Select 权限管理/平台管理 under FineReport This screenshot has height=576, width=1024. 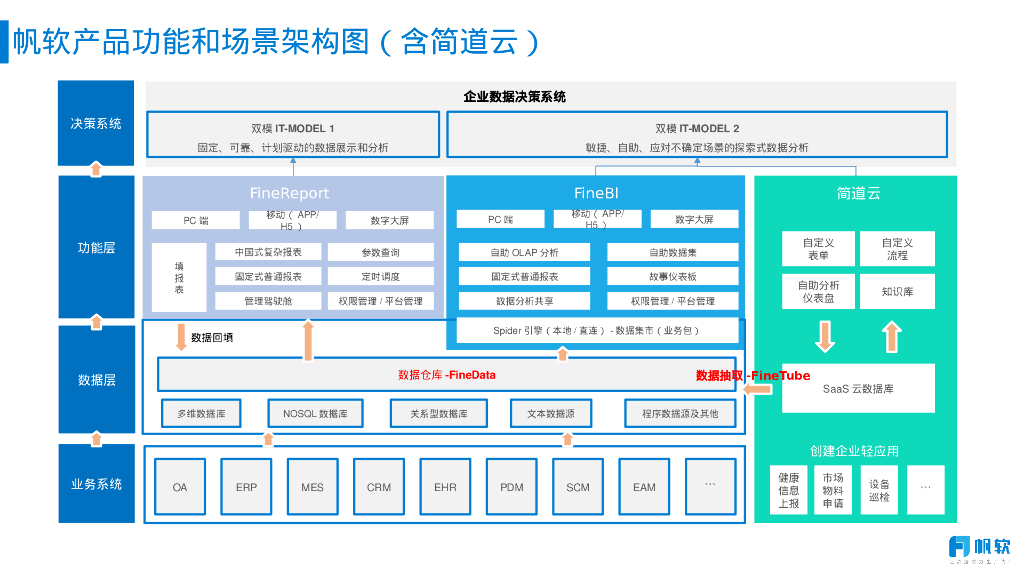381,301
